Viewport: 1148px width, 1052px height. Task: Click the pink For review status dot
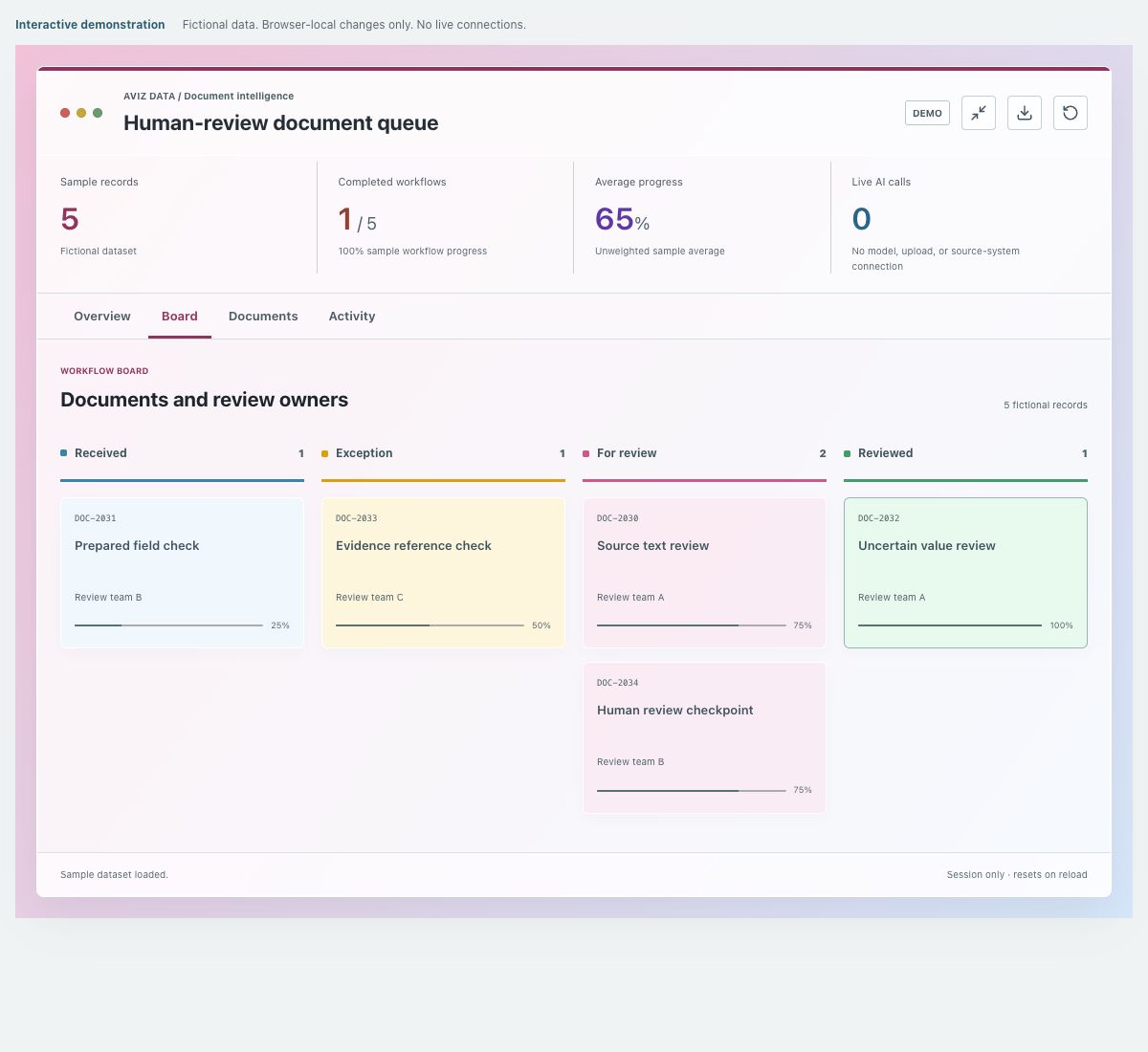pos(586,453)
